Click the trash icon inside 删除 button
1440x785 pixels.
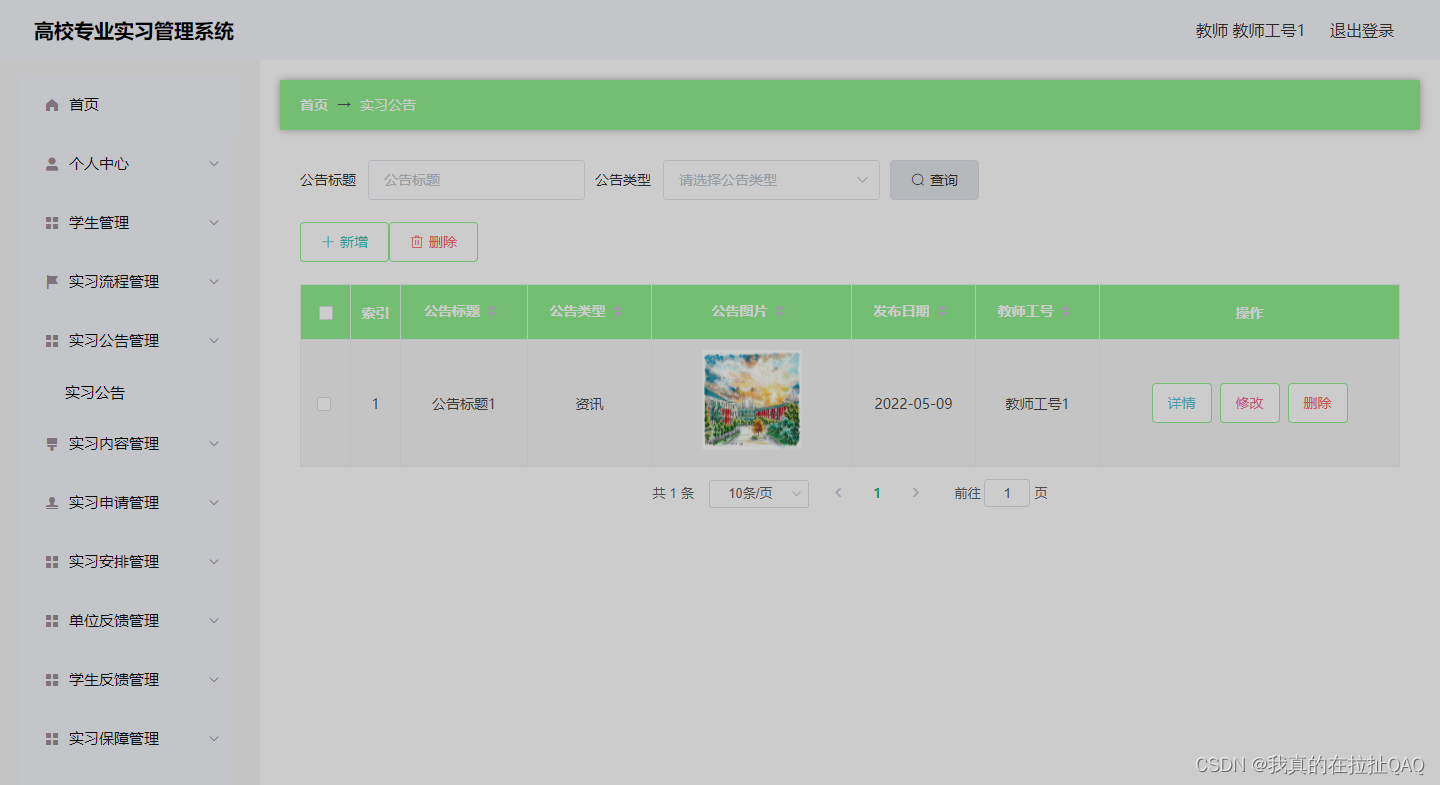415,241
